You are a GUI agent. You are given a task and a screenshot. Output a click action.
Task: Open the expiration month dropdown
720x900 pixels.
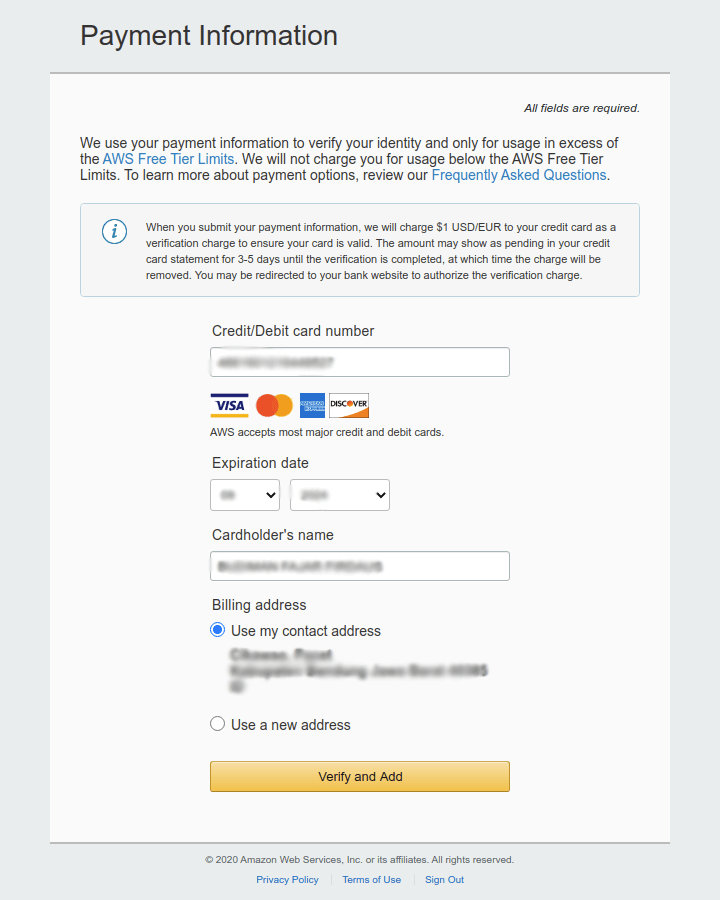(245, 495)
